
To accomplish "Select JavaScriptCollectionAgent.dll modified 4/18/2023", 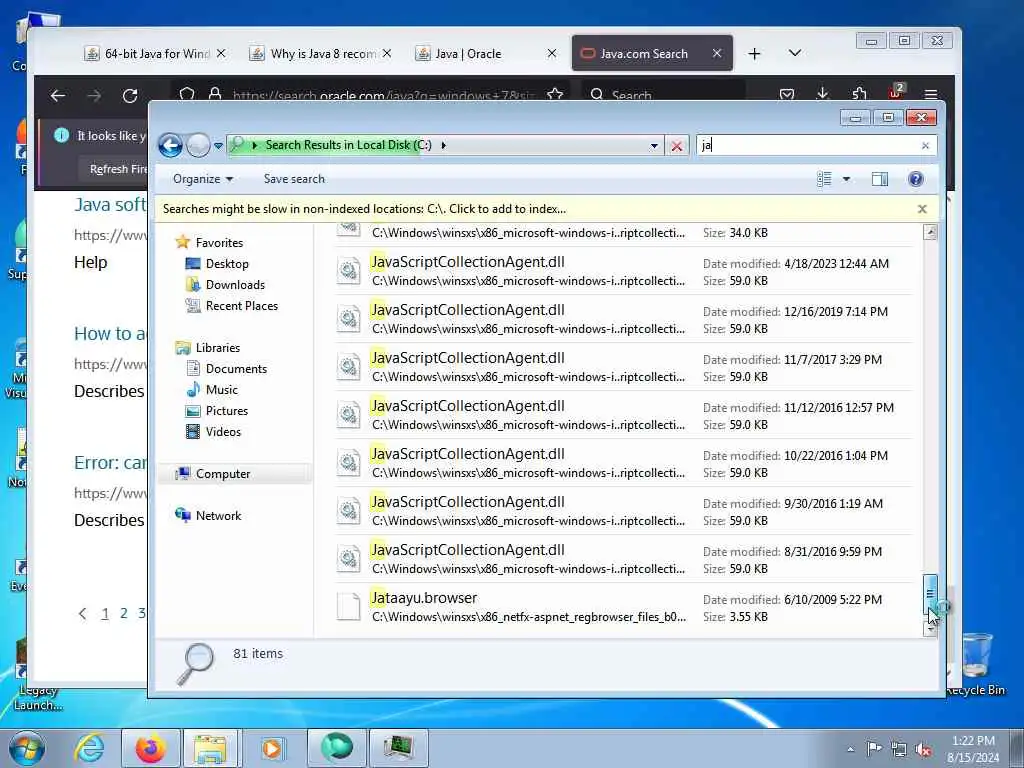I will click(624, 271).
